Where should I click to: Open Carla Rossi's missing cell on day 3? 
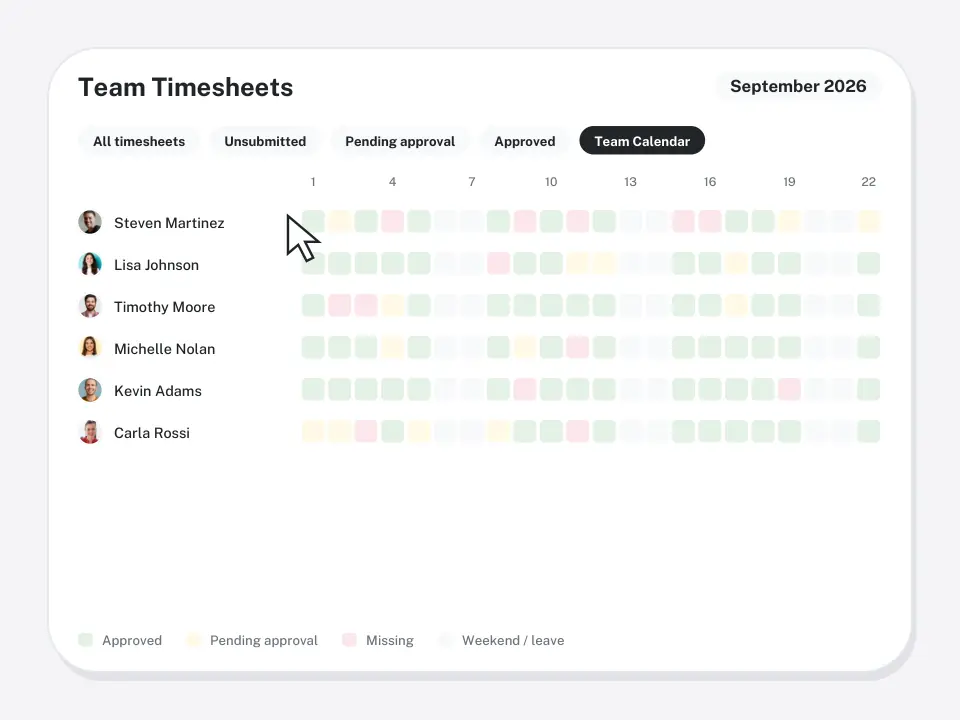366,431
